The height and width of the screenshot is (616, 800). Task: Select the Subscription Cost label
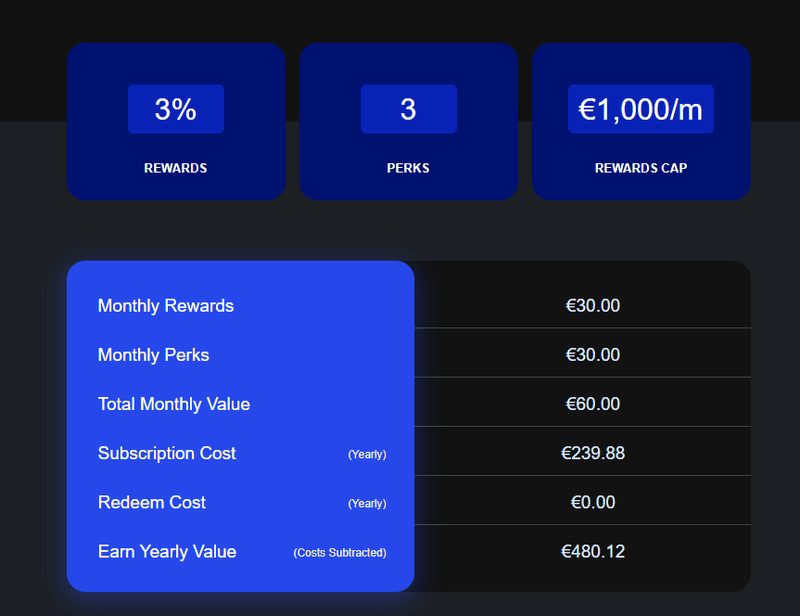[167, 453]
